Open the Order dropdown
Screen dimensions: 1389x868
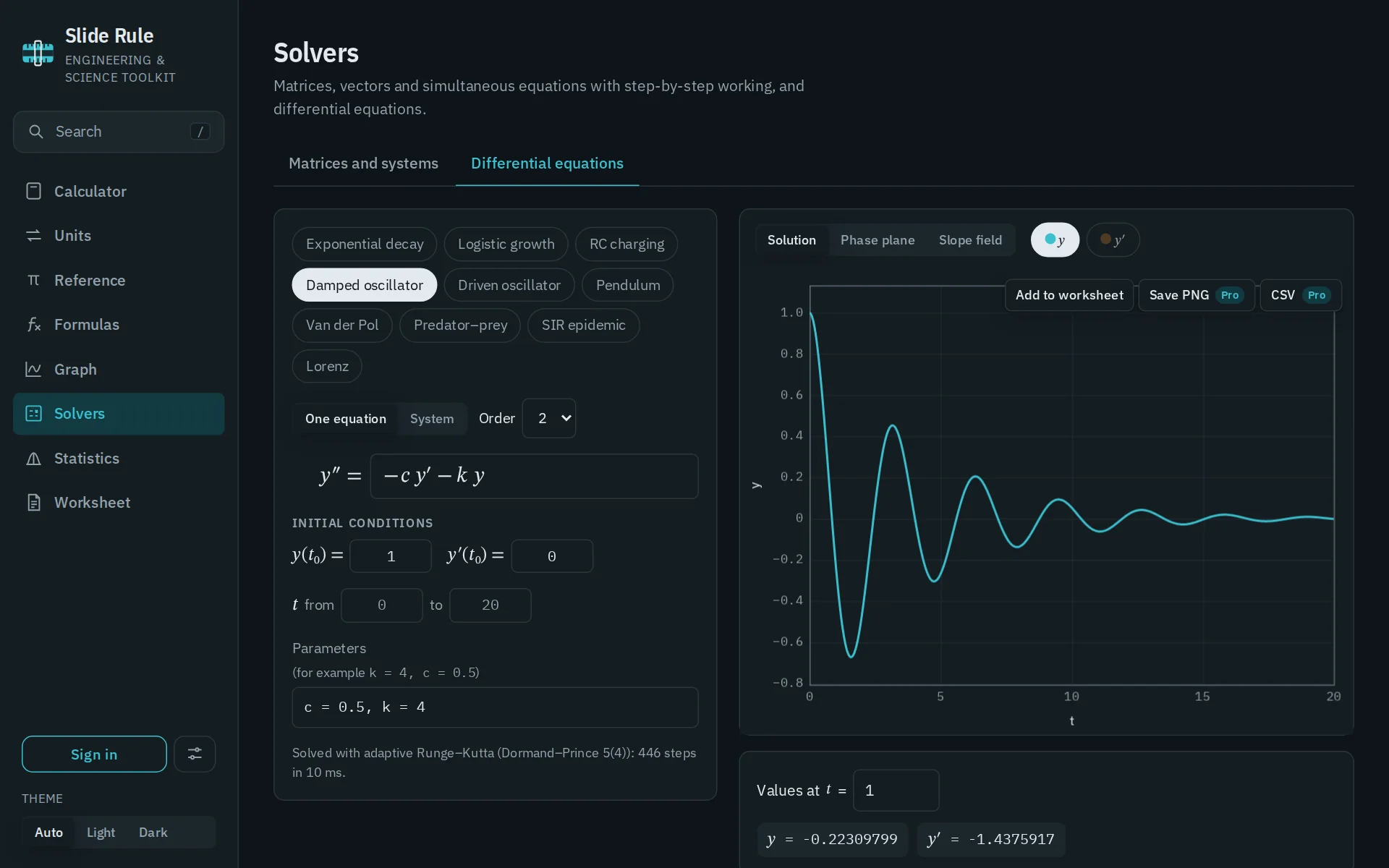click(x=549, y=418)
